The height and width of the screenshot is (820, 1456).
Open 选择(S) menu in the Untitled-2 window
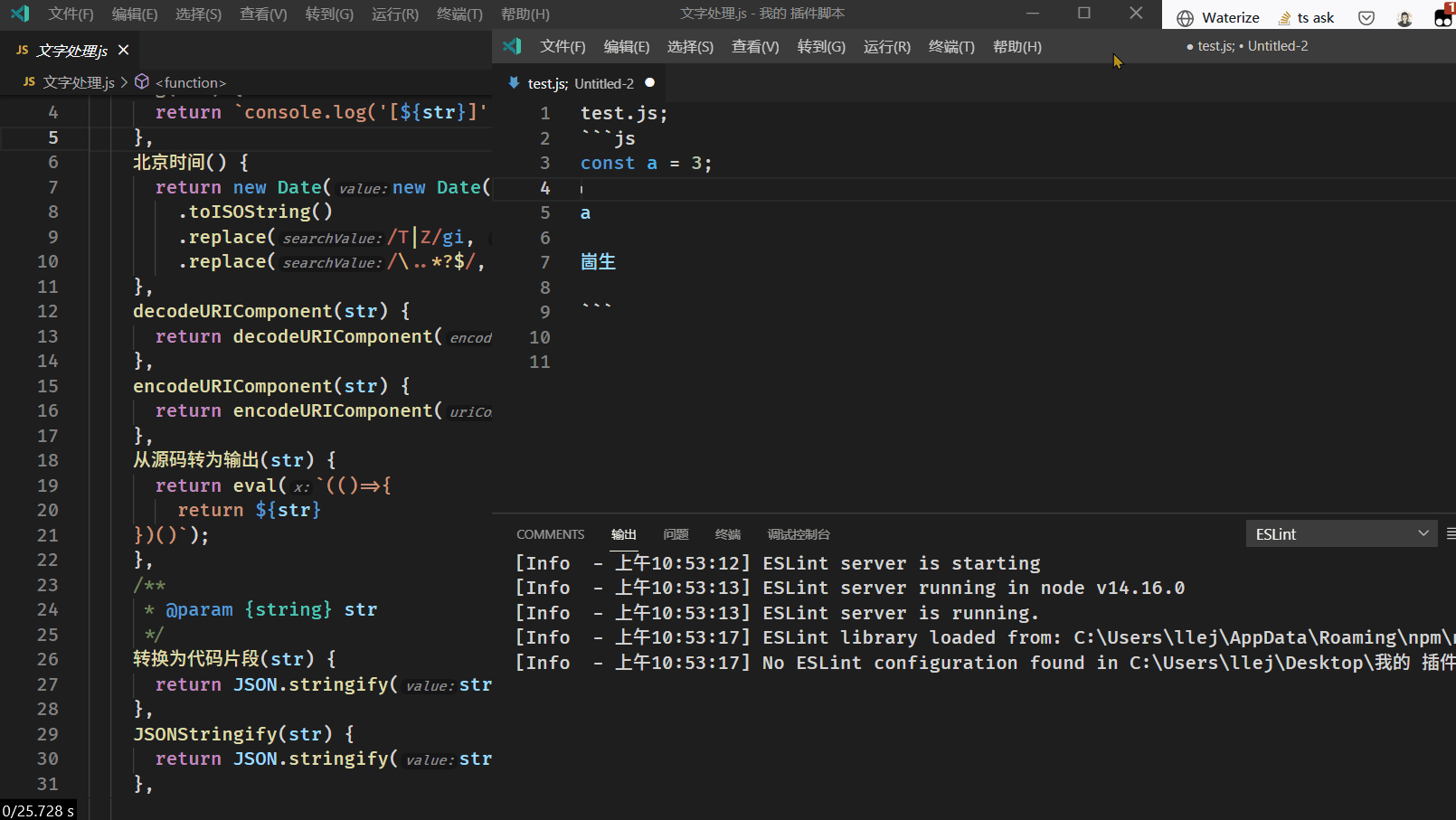pos(690,47)
